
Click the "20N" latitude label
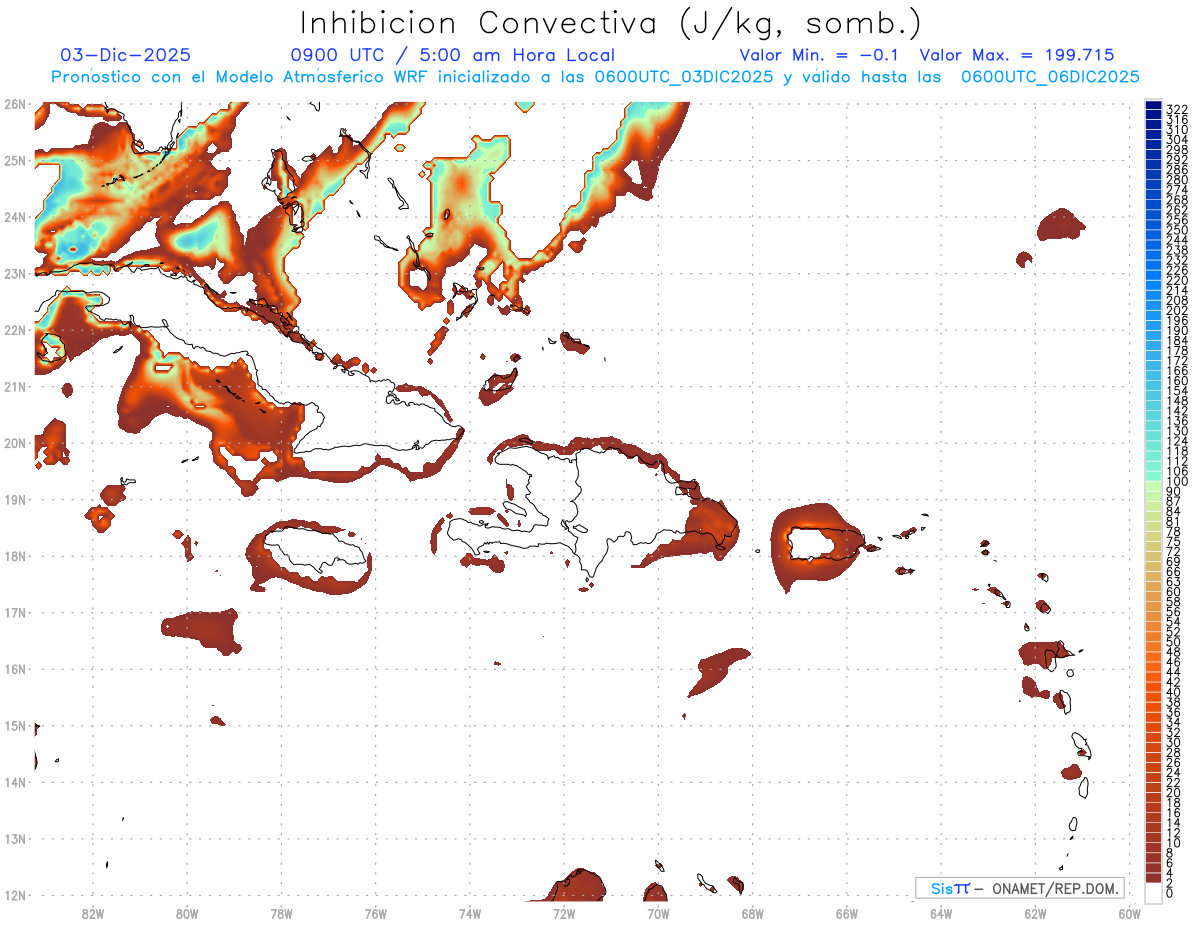pos(14,443)
